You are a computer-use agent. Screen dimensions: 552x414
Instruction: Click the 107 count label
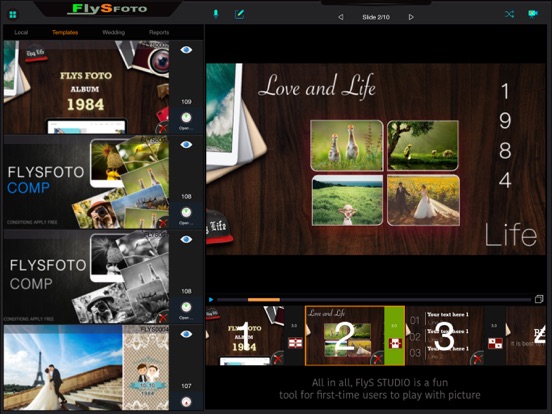(186, 386)
